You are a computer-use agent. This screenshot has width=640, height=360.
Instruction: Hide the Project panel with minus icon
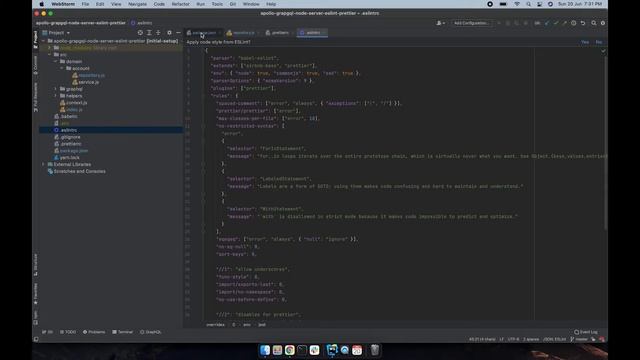tap(178, 33)
